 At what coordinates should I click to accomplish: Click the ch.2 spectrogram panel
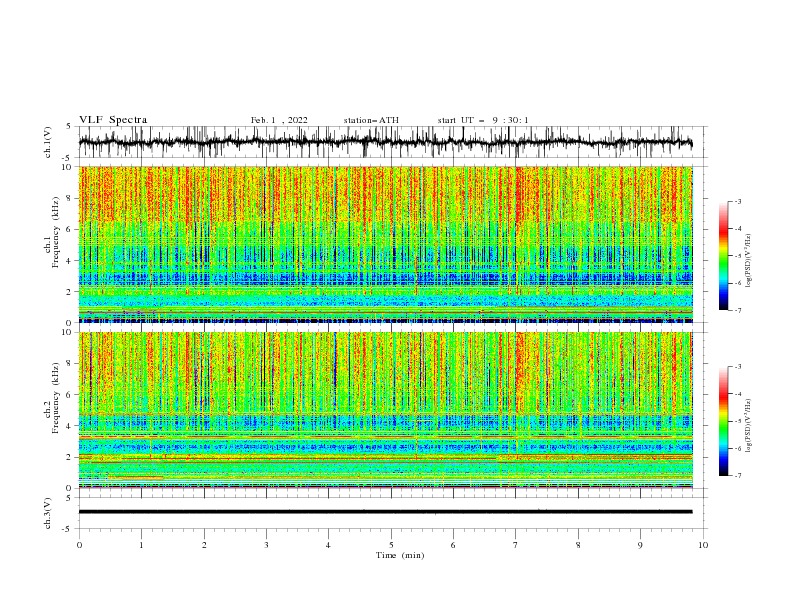pos(385,410)
